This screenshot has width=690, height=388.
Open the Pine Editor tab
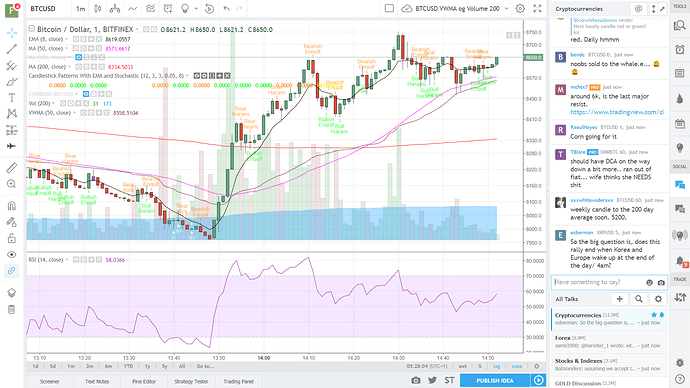point(144,381)
